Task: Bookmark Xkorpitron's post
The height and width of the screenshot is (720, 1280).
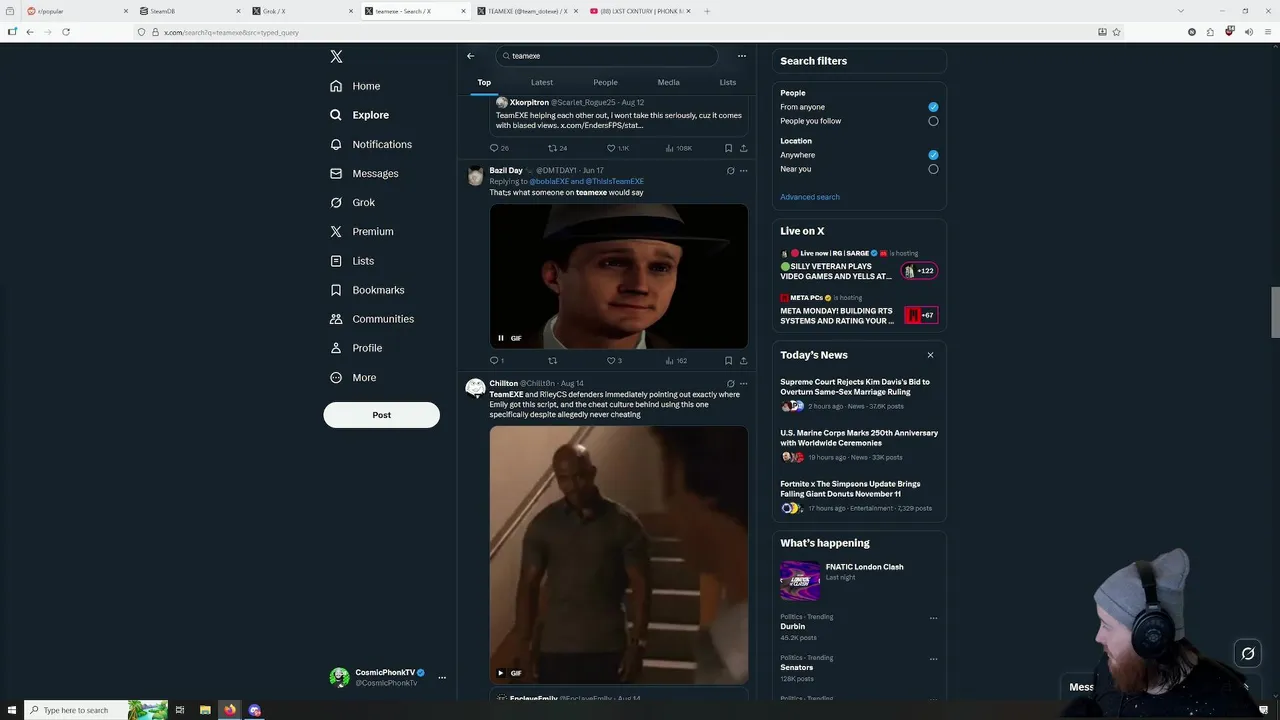Action: 728,148
